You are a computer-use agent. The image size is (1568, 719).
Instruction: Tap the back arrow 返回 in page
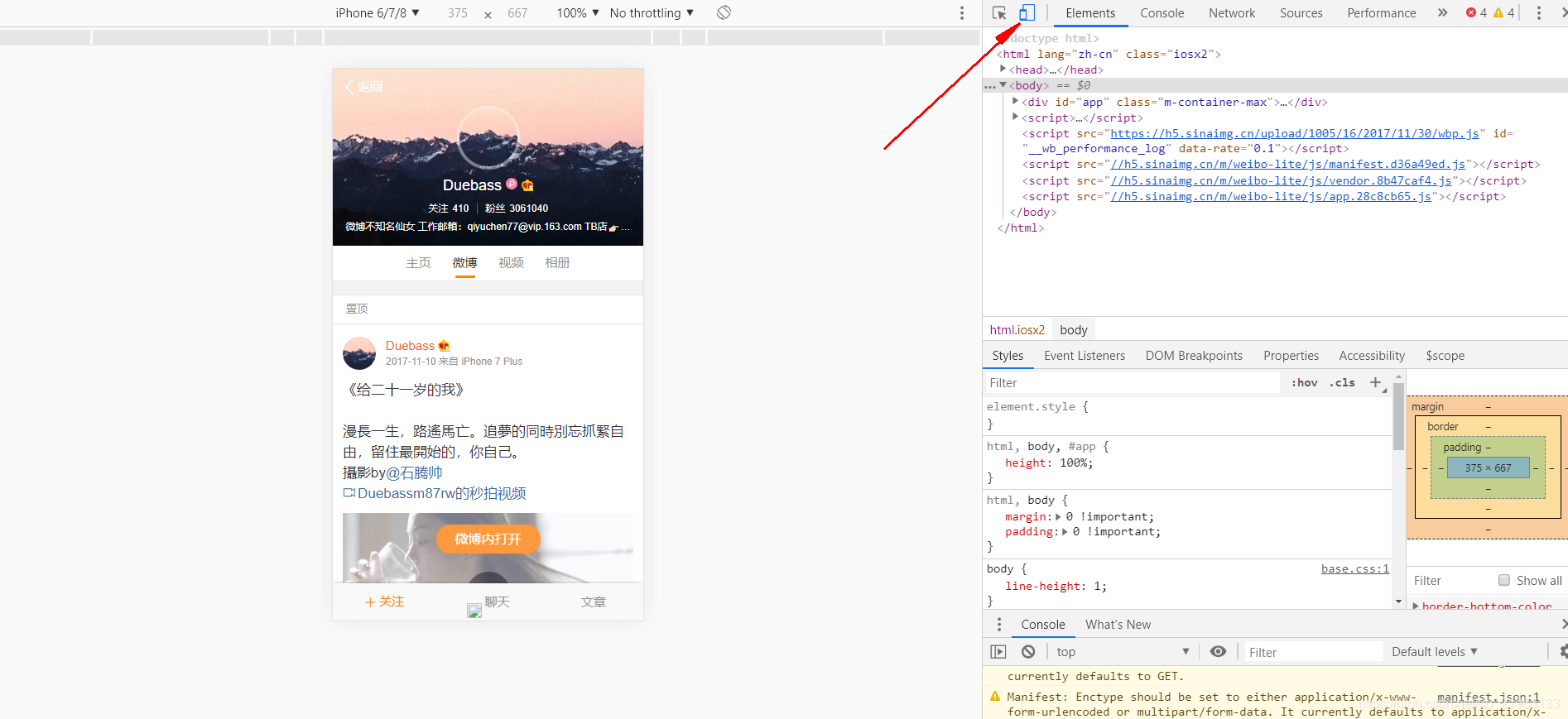363,87
